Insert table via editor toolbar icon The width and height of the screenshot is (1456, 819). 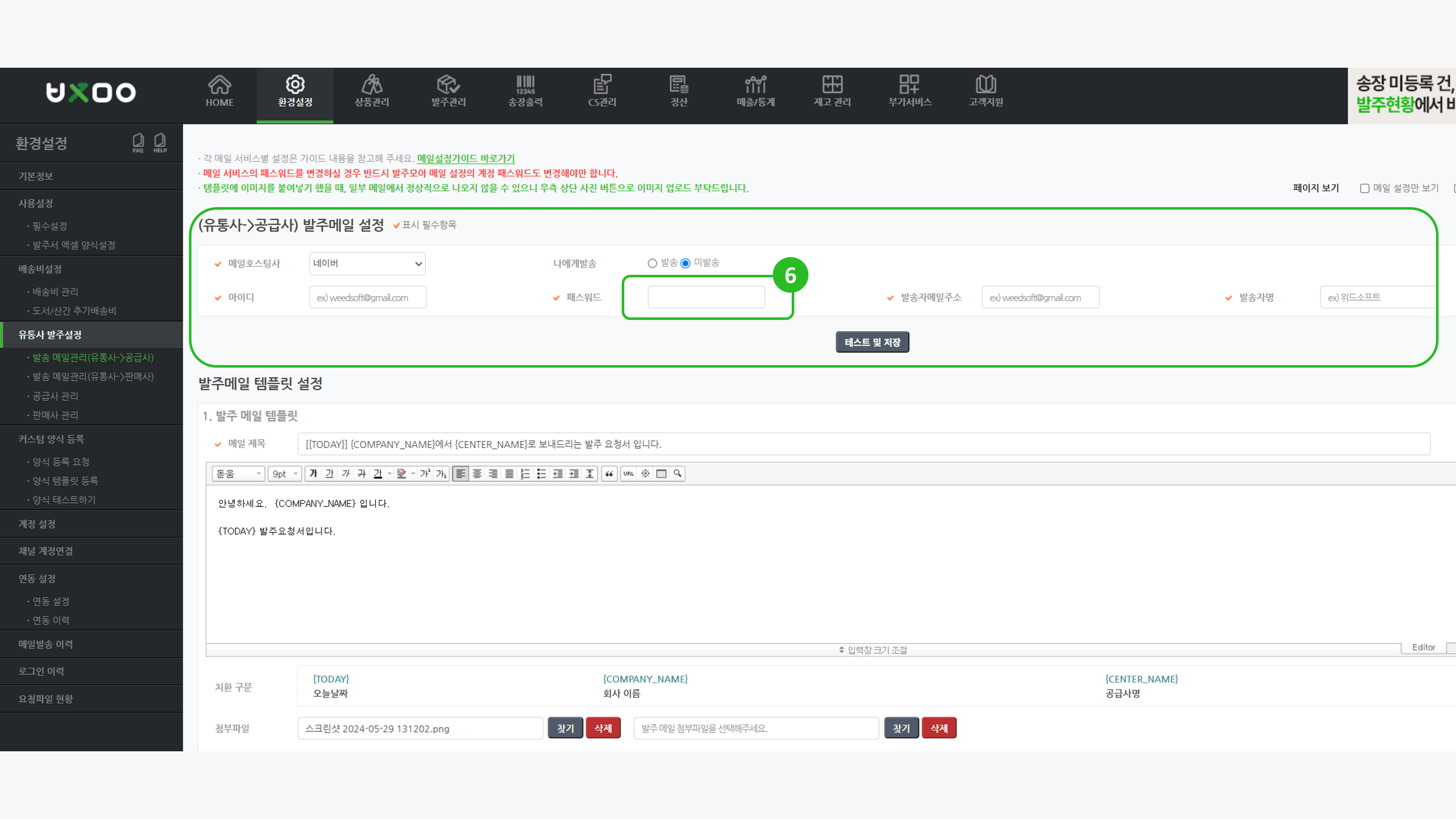pyautogui.click(x=661, y=474)
